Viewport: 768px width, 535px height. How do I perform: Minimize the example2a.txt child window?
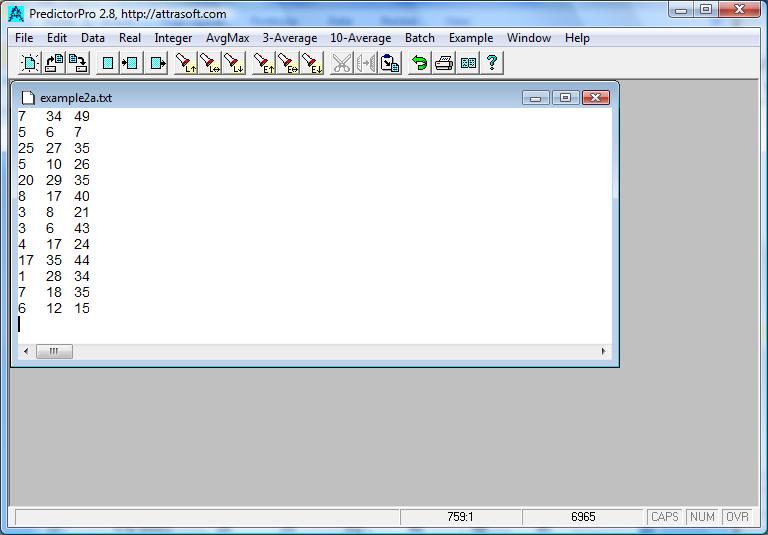pos(536,98)
